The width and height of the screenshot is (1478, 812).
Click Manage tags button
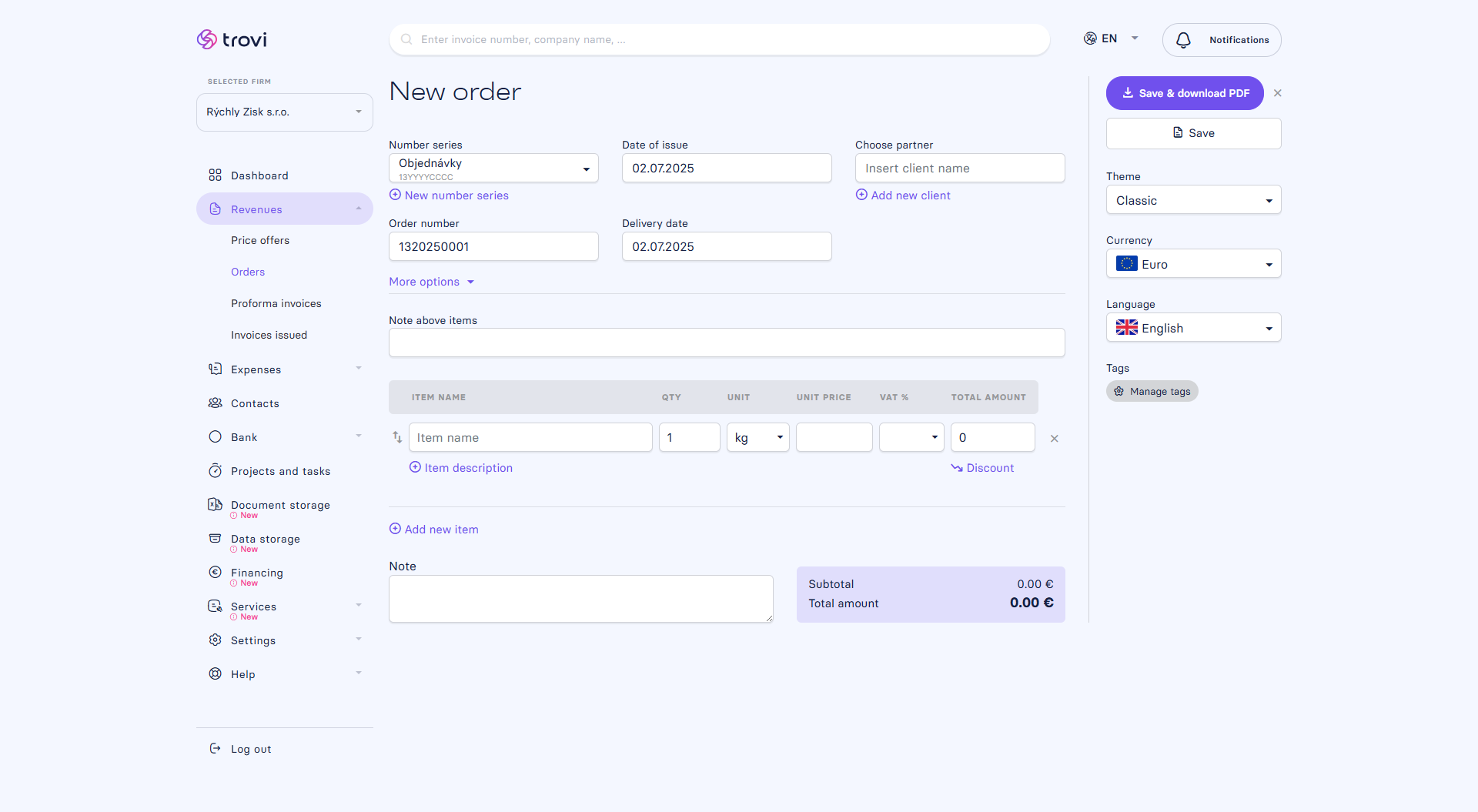tap(1152, 391)
